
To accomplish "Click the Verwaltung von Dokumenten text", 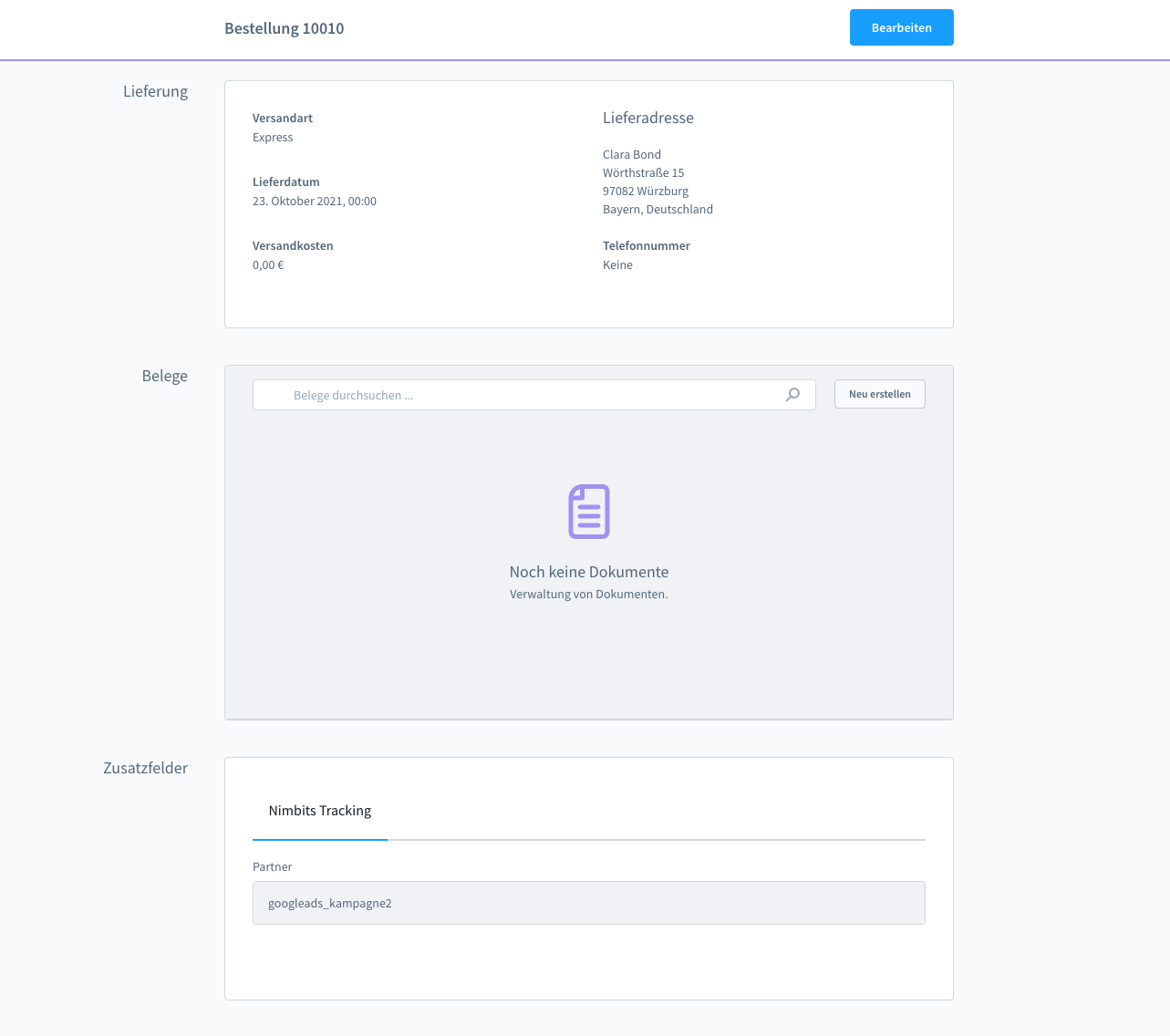I will (589, 594).
